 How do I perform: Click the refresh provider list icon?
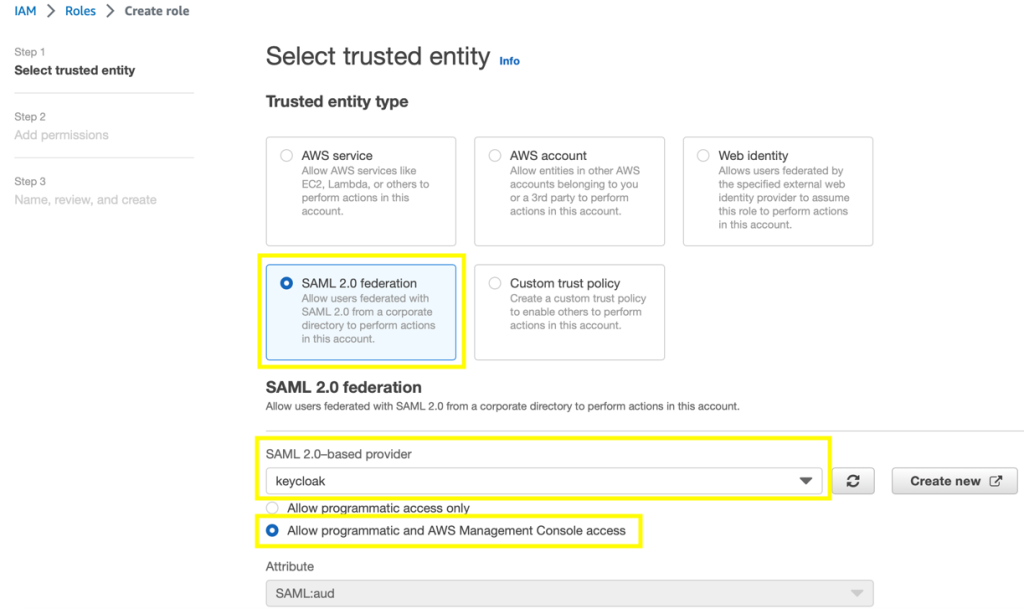coord(853,481)
